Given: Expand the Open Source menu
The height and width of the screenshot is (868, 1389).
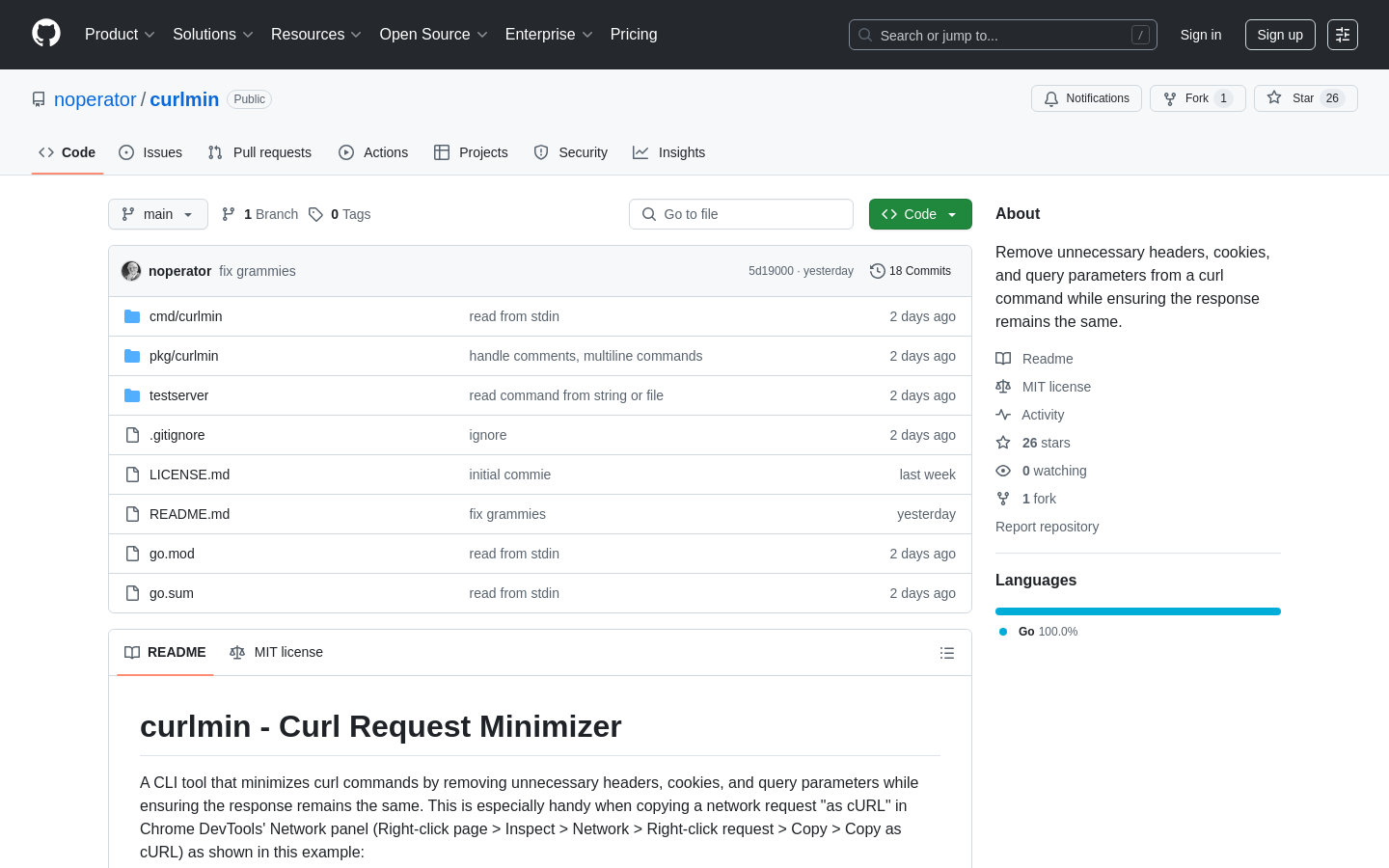Looking at the screenshot, I should pos(434,35).
